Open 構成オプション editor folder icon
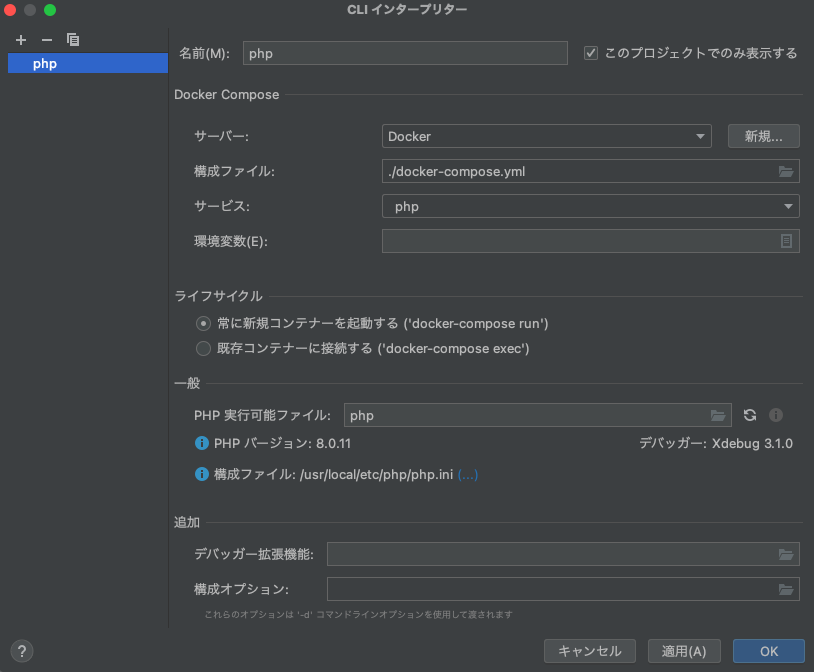 tap(786, 589)
